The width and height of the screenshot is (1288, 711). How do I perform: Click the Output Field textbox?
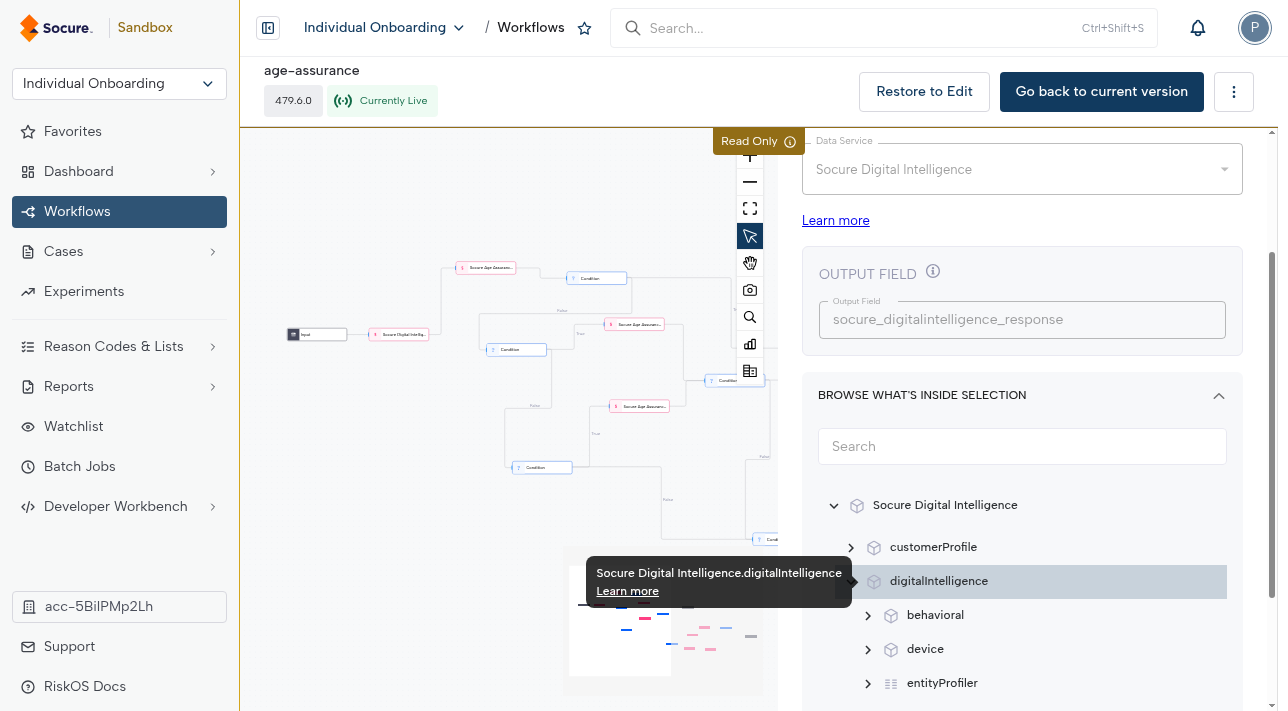(x=1022, y=320)
